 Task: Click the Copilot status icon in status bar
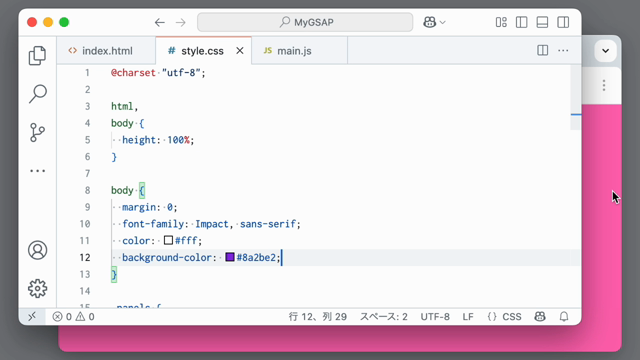click(x=540, y=316)
